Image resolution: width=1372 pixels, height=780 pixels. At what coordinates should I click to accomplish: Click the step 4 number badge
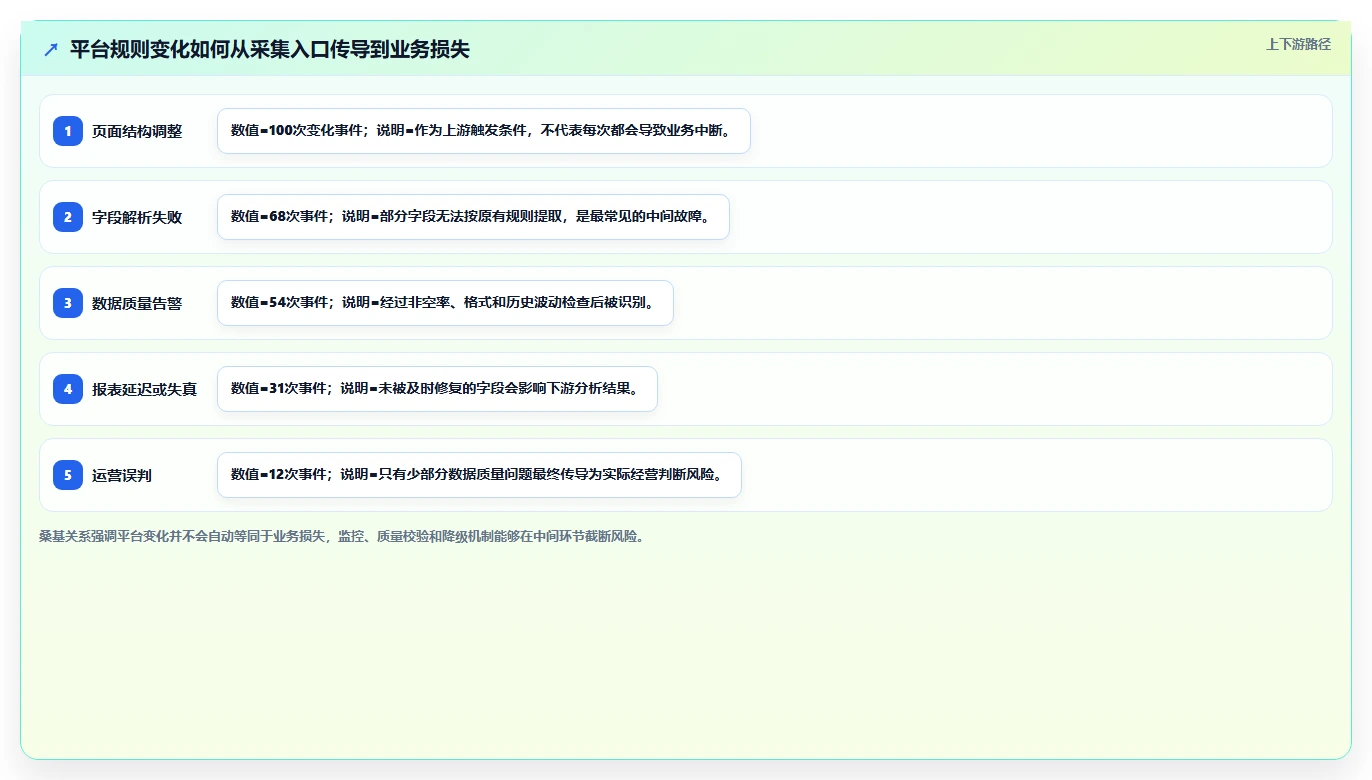68,389
